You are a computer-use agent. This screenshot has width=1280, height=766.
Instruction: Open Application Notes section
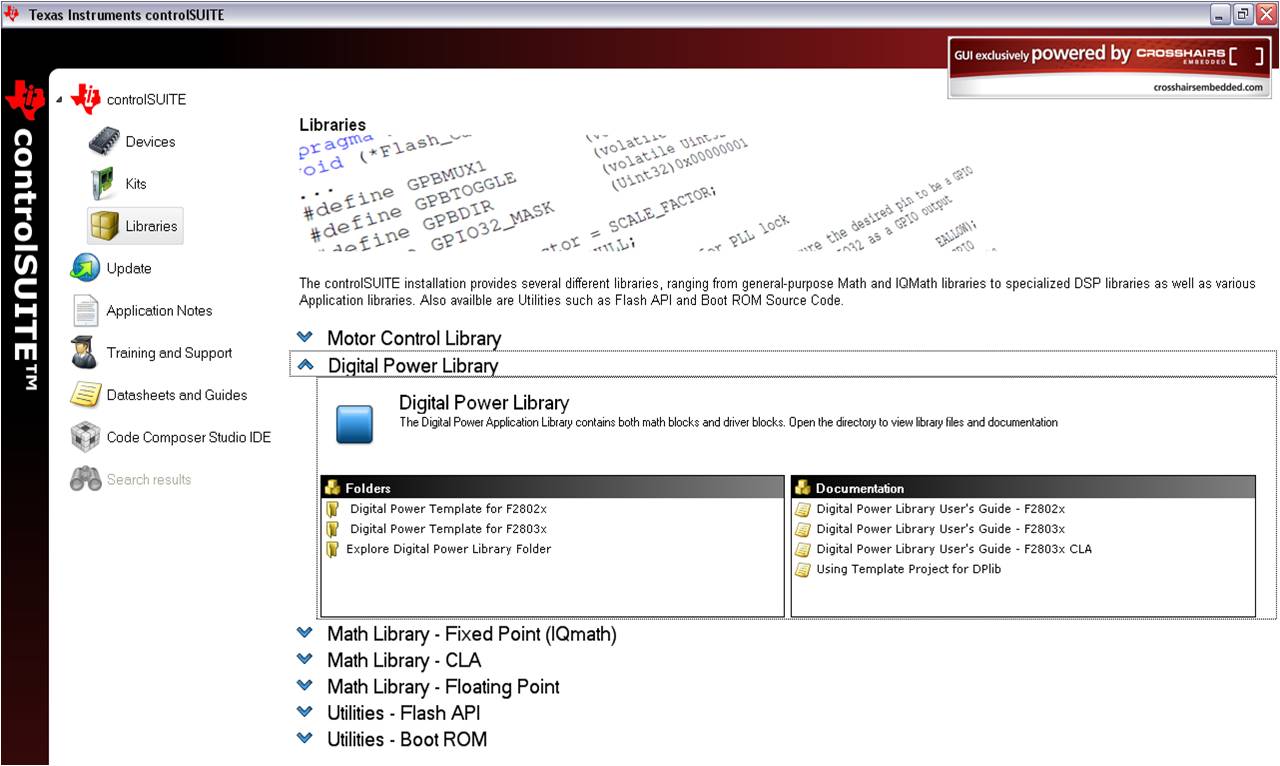pos(159,311)
